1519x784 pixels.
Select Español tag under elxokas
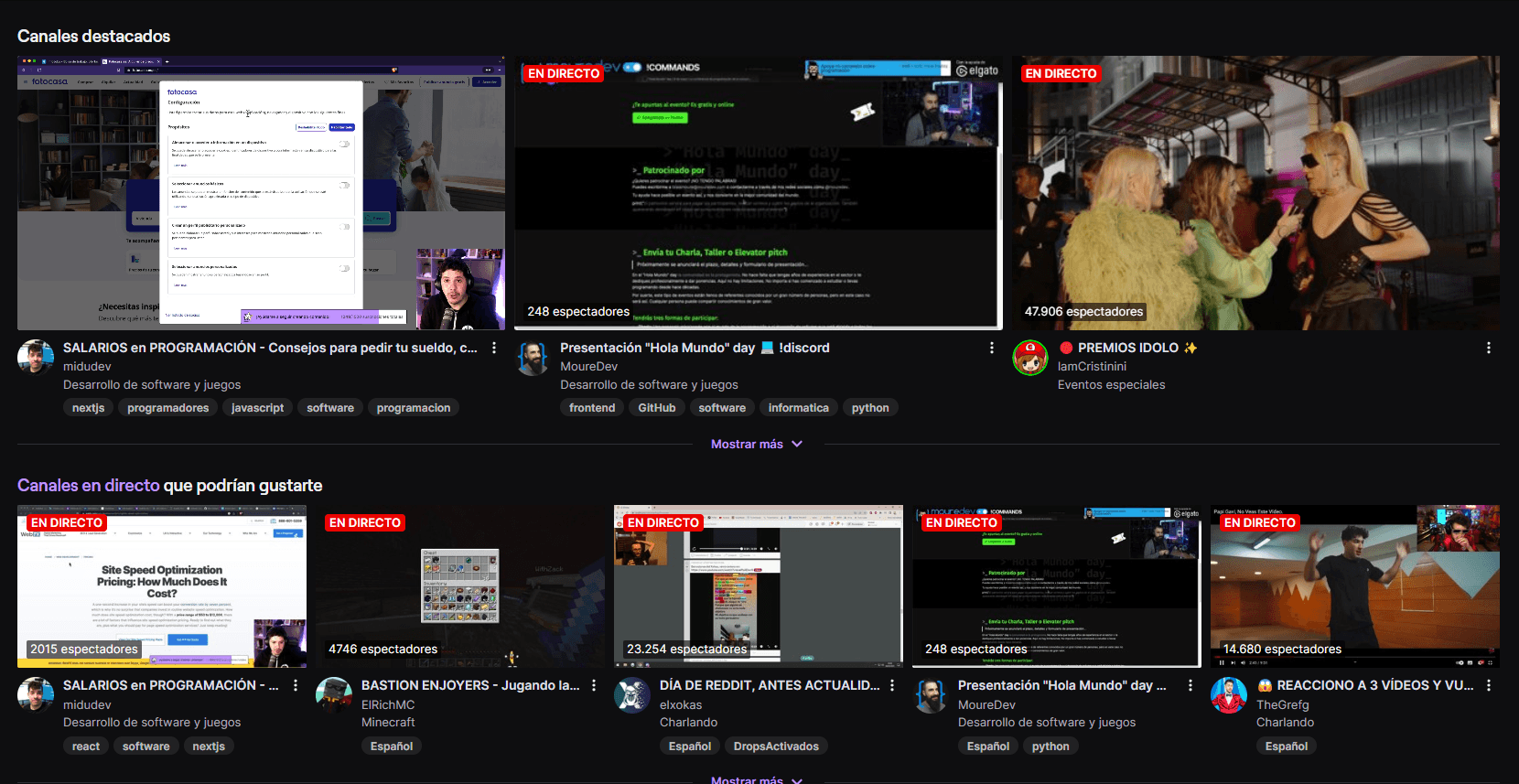(690, 746)
